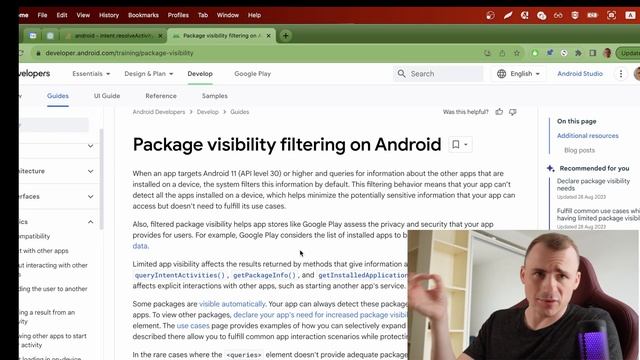Click the site Search input field
Image resolution: width=640 pixels, height=360 pixels.
click(x=438, y=73)
